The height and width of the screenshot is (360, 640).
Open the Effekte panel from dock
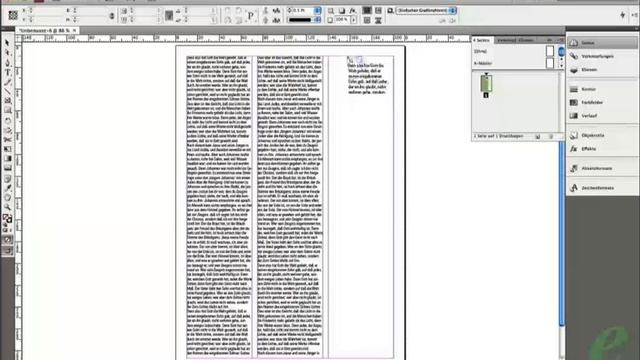pos(602,149)
